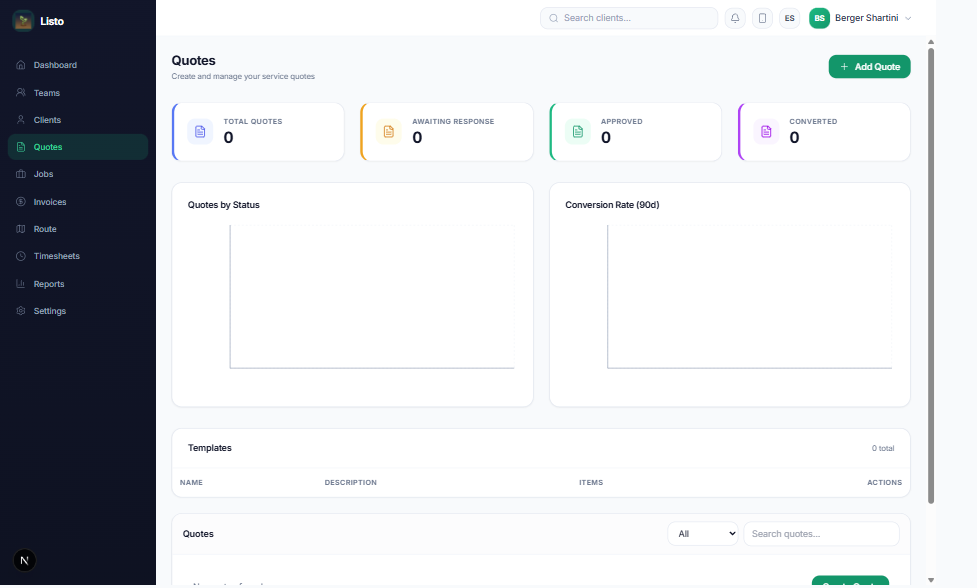Click the scrollbar down arrow

(x=931, y=580)
